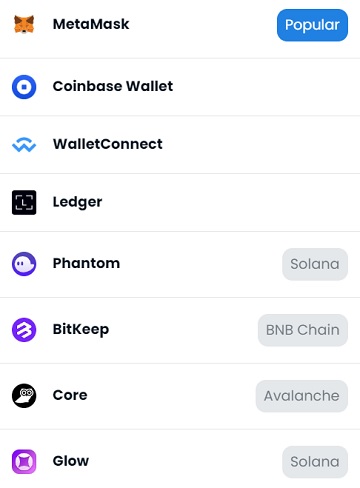Choose the BitKeep wallet name
360x488 pixels.
81,330
